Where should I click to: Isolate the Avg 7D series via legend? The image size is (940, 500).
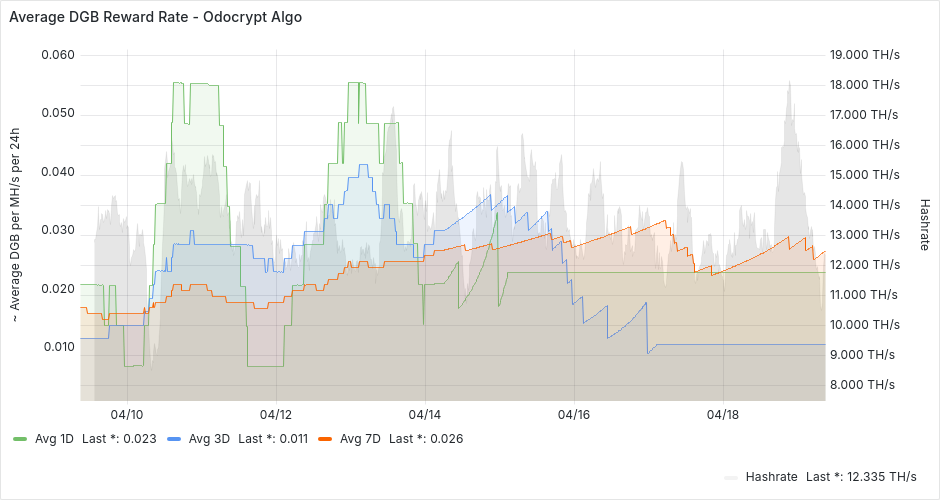tap(360, 439)
